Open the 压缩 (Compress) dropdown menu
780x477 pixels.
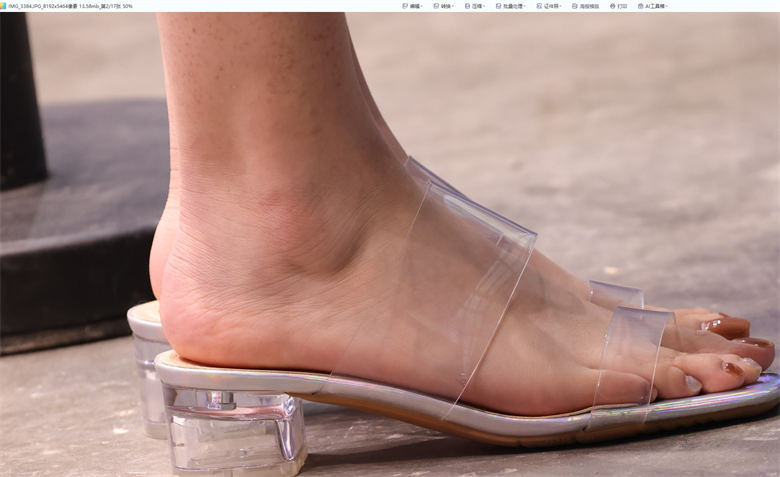tap(475, 6)
